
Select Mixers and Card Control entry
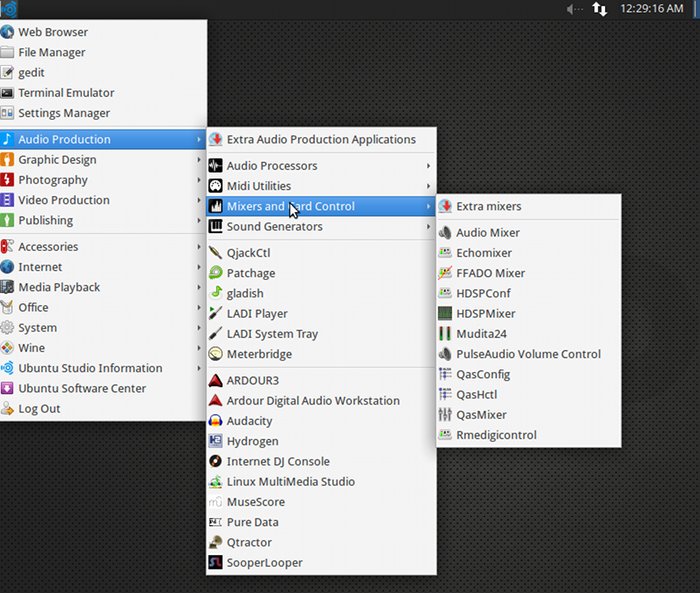321,206
